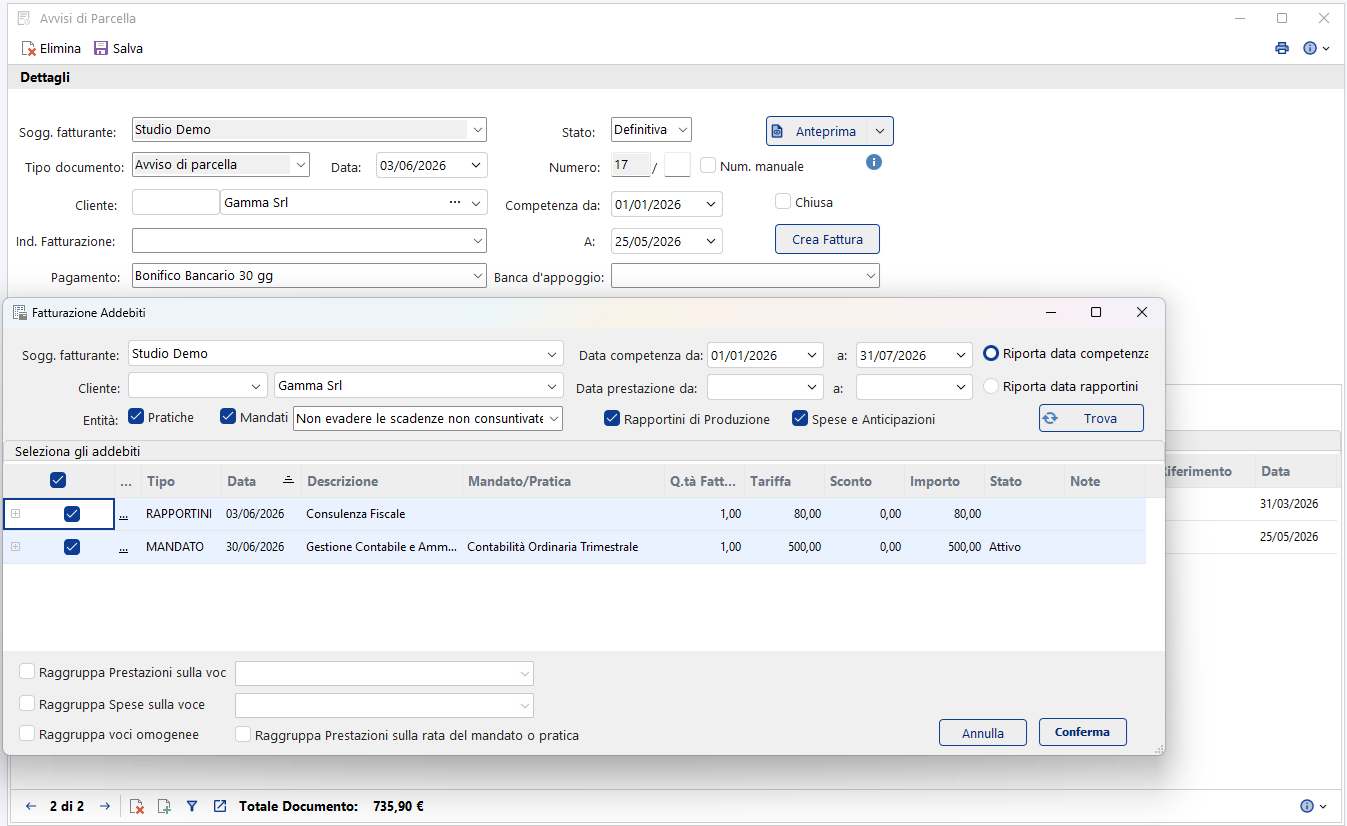Deselect the RAPPORTINI row checkbox
The image size is (1347, 826).
72,514
